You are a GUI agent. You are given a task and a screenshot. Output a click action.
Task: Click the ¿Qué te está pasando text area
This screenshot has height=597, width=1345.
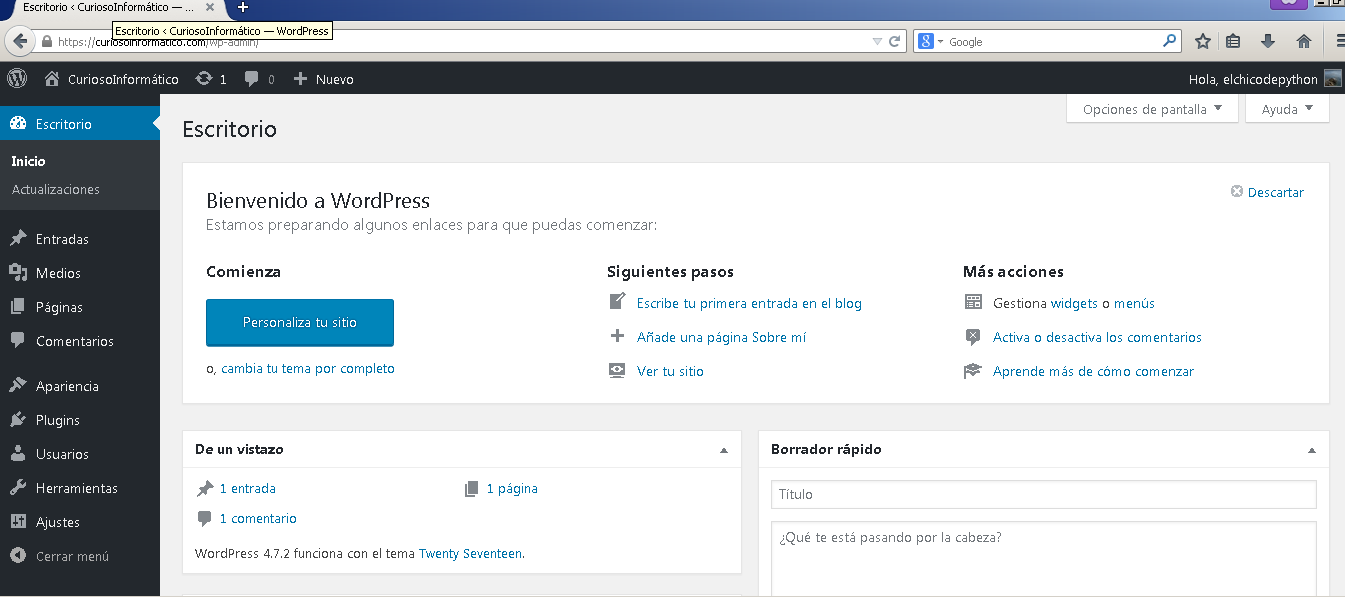[x=1043, y=558]
